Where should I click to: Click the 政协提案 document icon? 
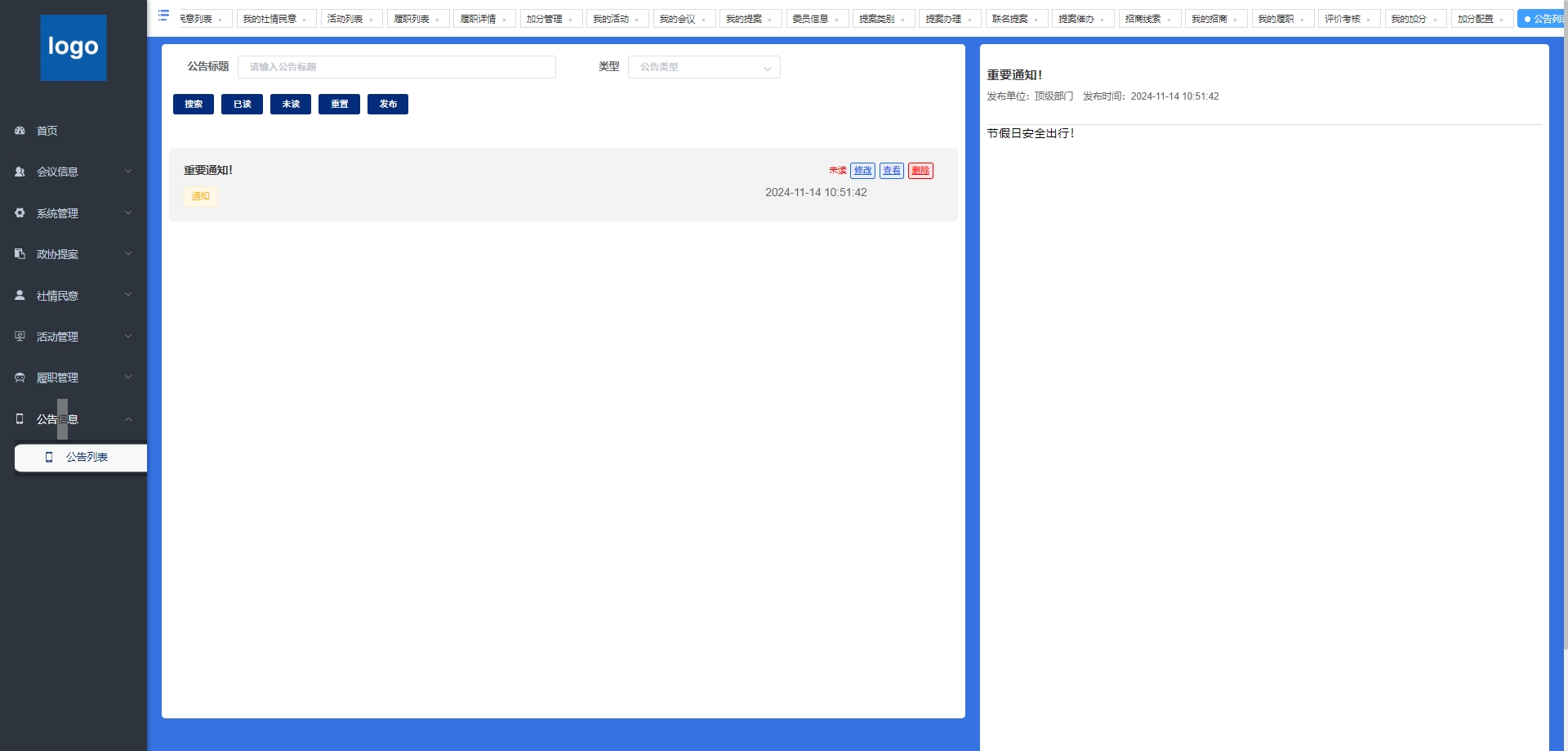(x=20, y=254)
